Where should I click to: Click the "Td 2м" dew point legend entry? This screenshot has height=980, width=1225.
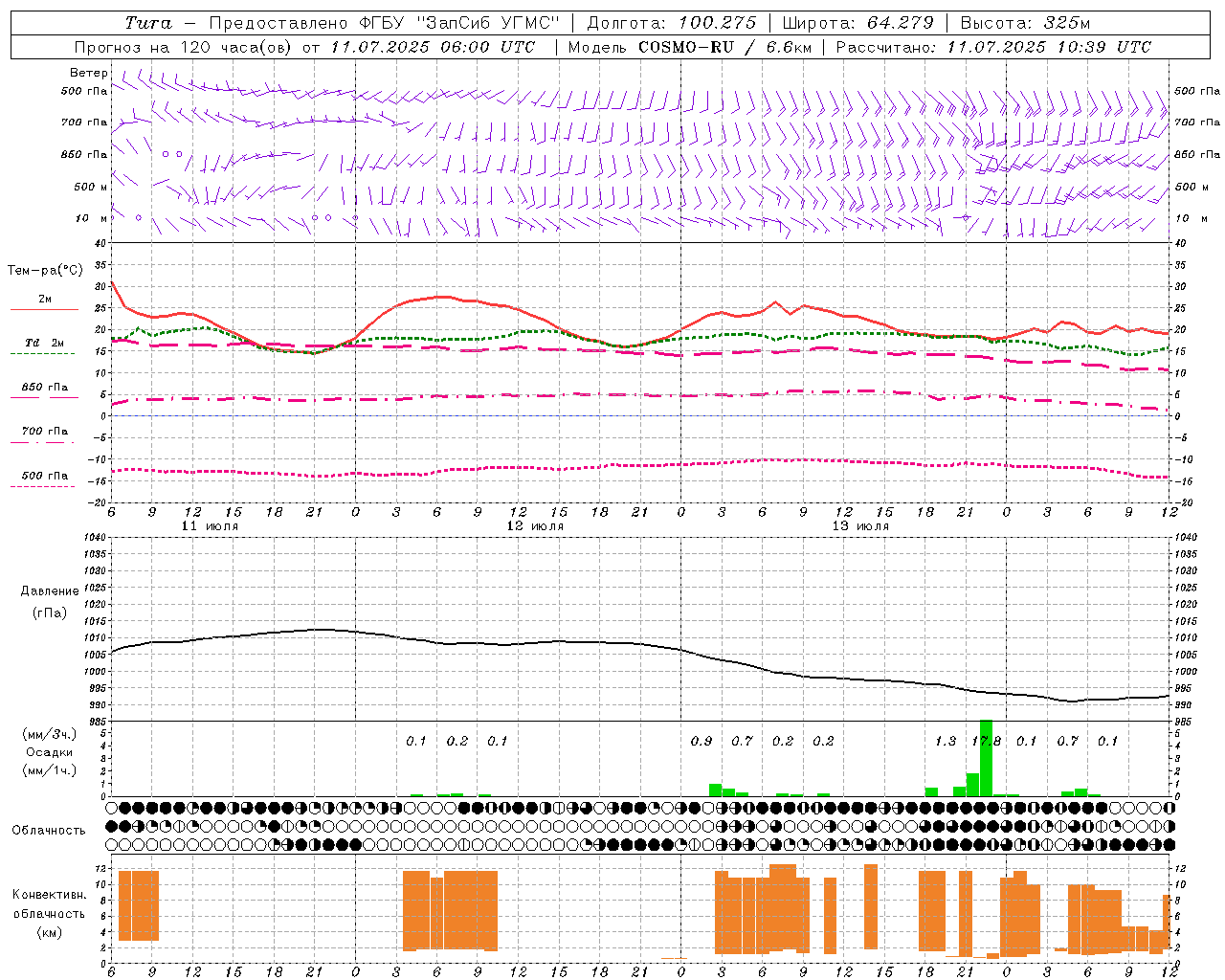click(x=44, y=343)
